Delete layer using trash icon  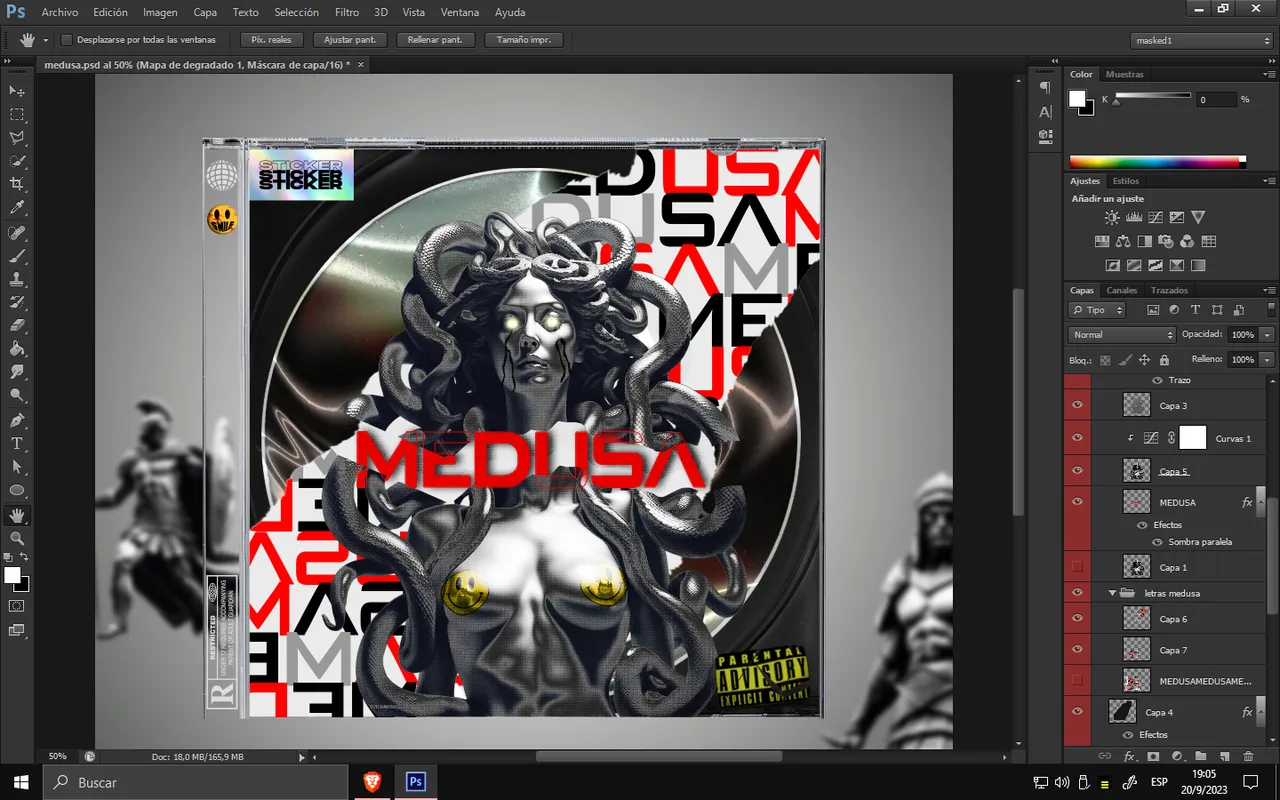coord(1248,757)
